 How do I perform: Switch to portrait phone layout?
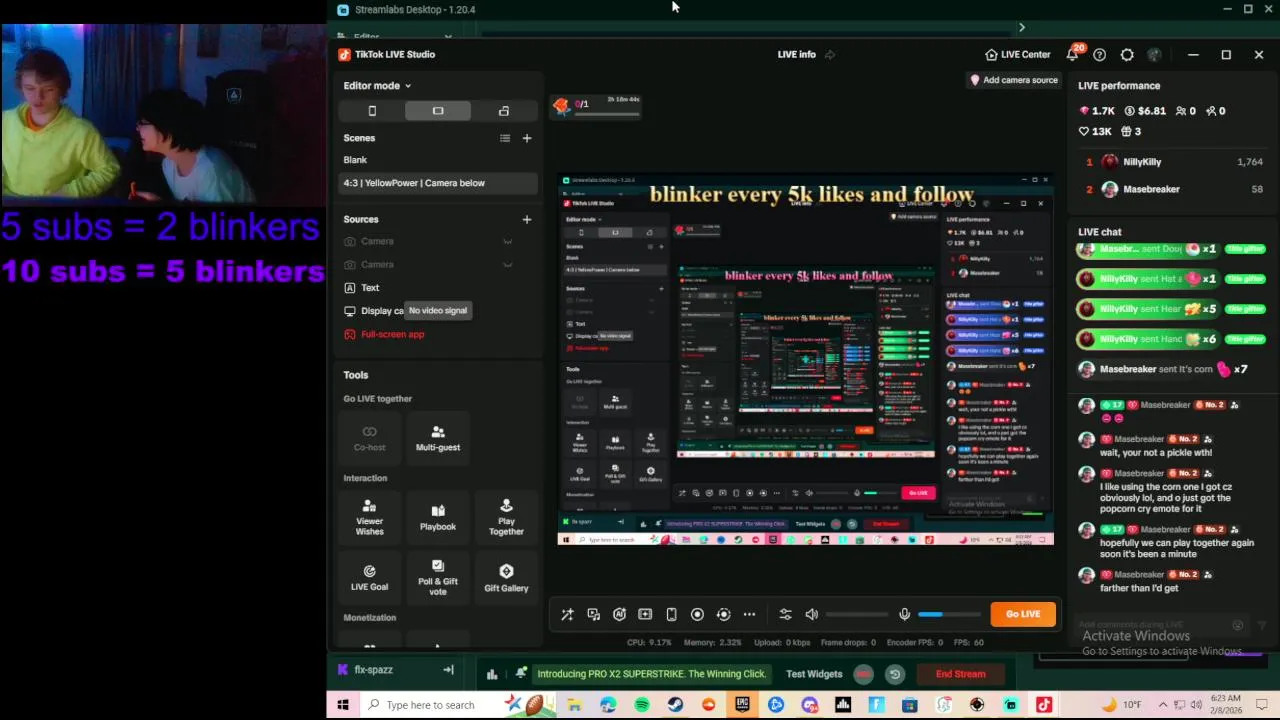[x=372, y=111]
